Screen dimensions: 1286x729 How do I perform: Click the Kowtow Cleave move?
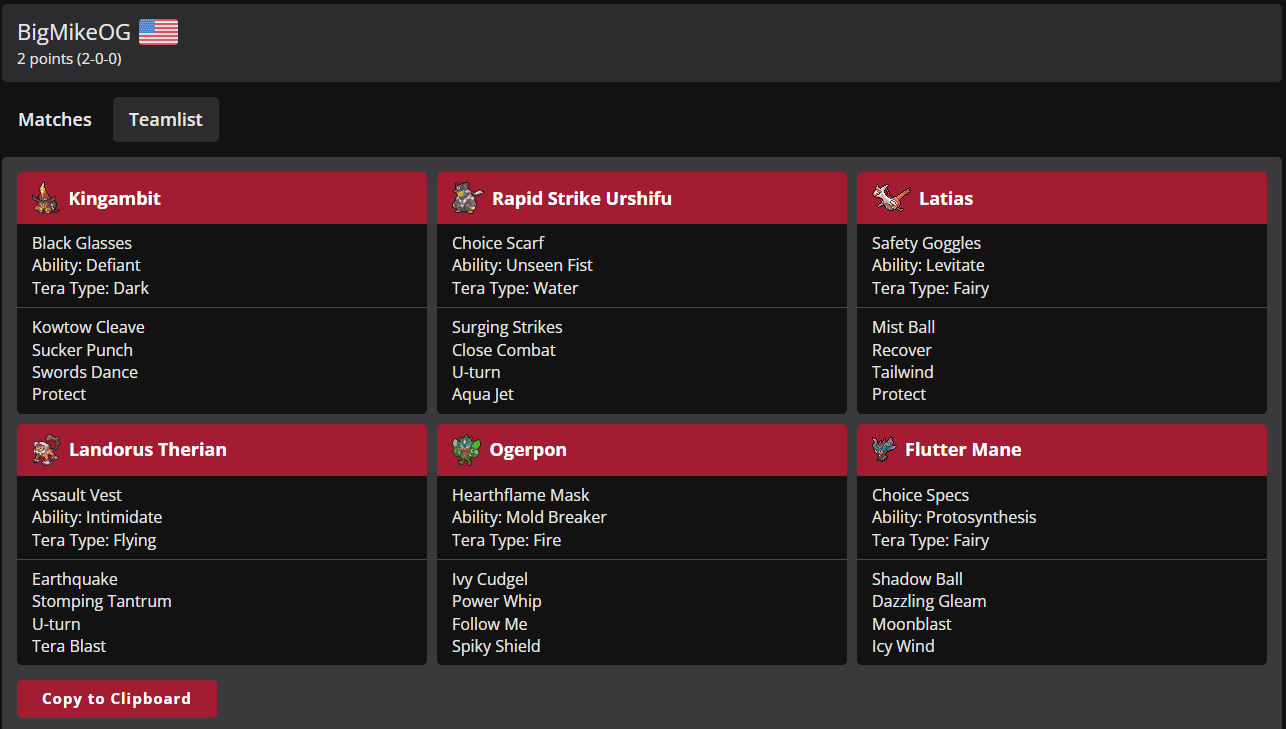(x=88, y=327)
